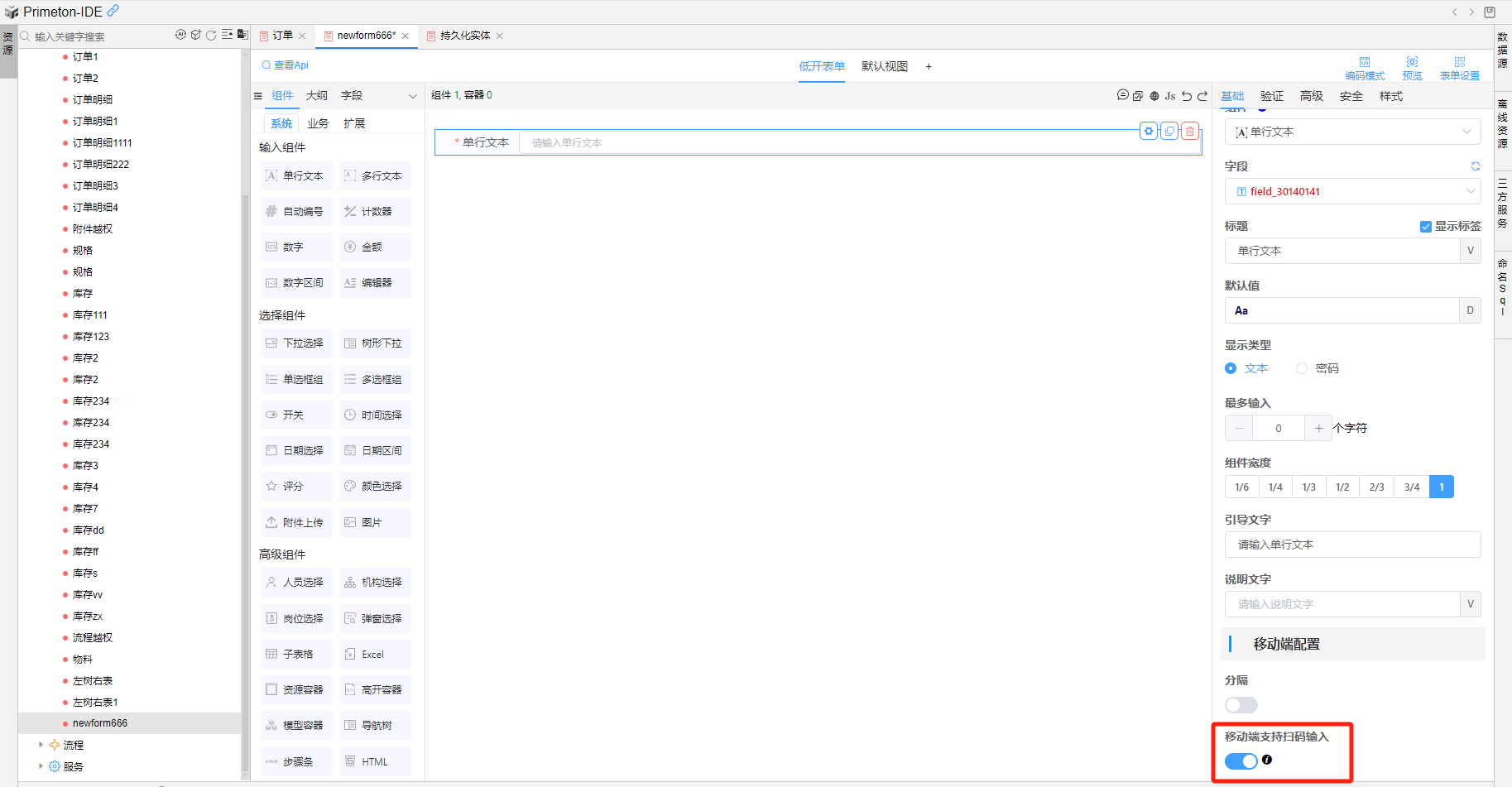Expand the 流程 tree node
Viewport: 1512px width, 787px height.
point(41,745)
